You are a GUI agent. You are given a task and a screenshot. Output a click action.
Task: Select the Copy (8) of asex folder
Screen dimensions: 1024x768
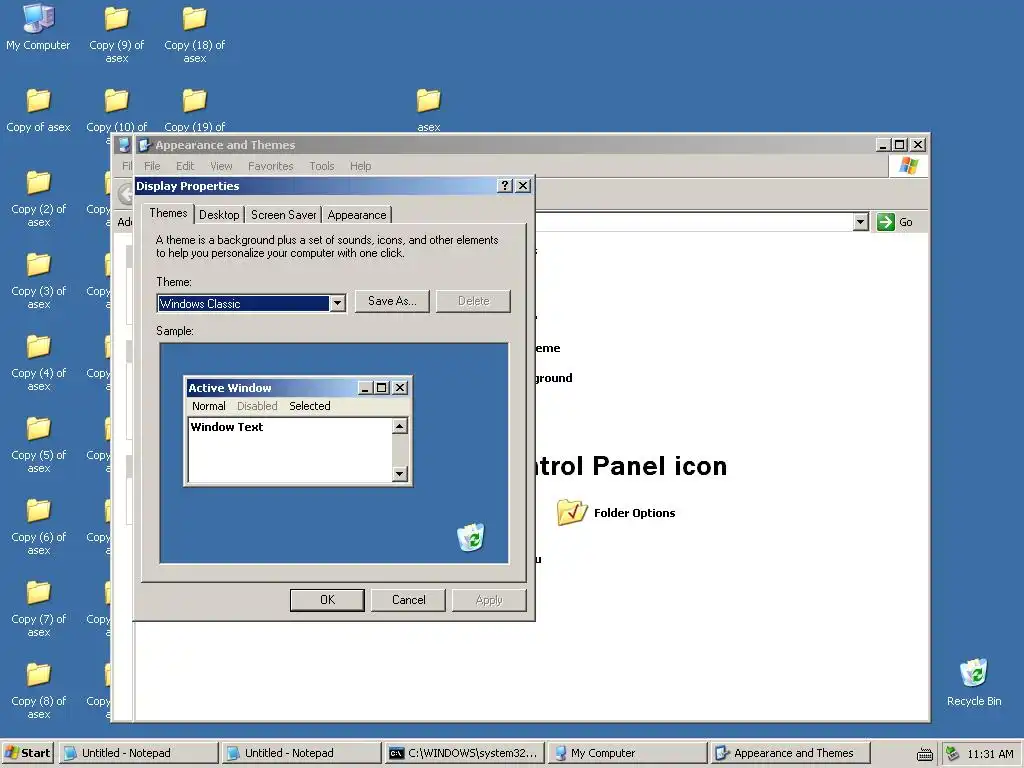pyautogui.click(x=38, y=690)
